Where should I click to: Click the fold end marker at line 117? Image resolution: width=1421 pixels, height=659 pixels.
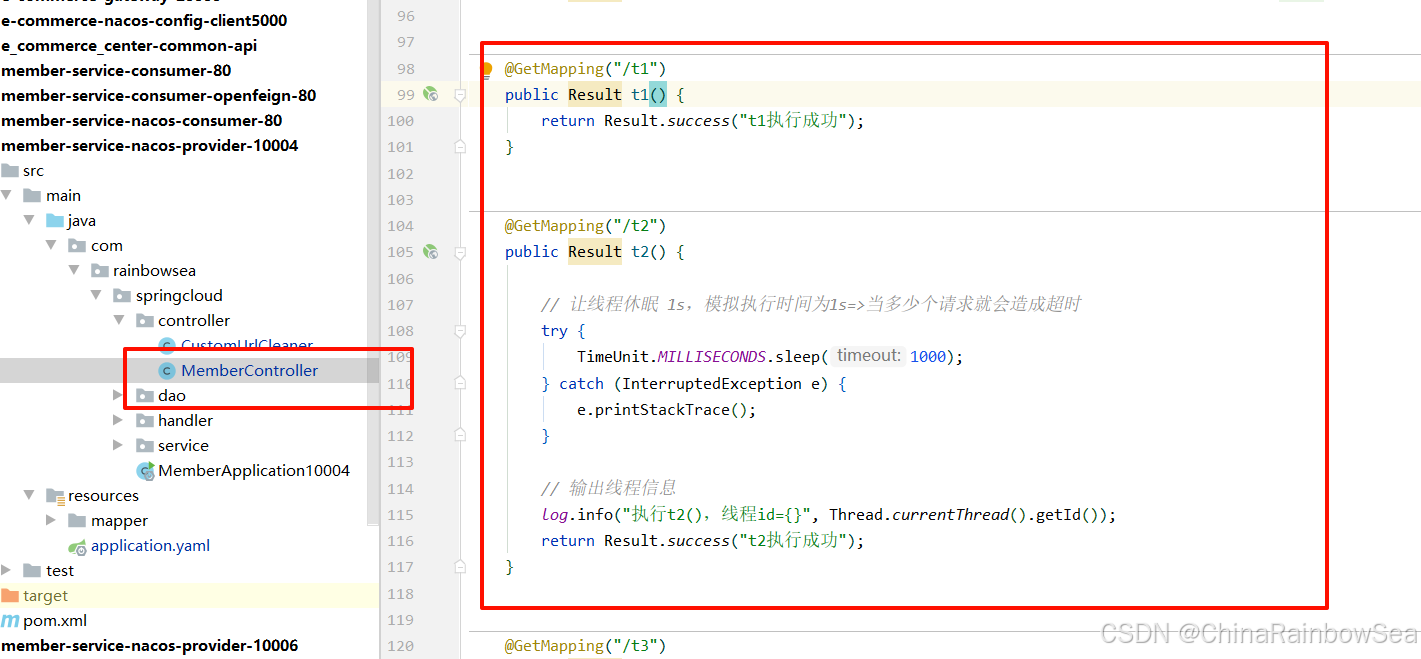coord(460,567)
